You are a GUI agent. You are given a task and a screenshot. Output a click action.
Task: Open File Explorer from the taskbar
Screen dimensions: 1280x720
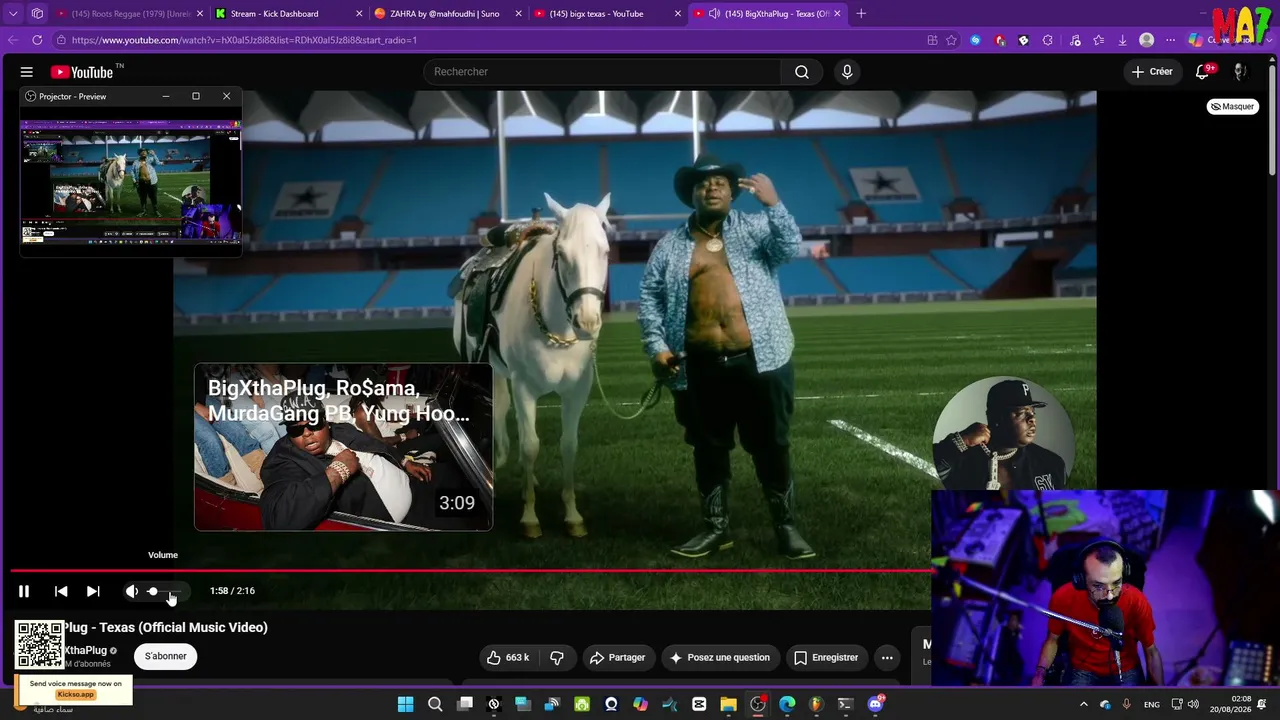728,704
